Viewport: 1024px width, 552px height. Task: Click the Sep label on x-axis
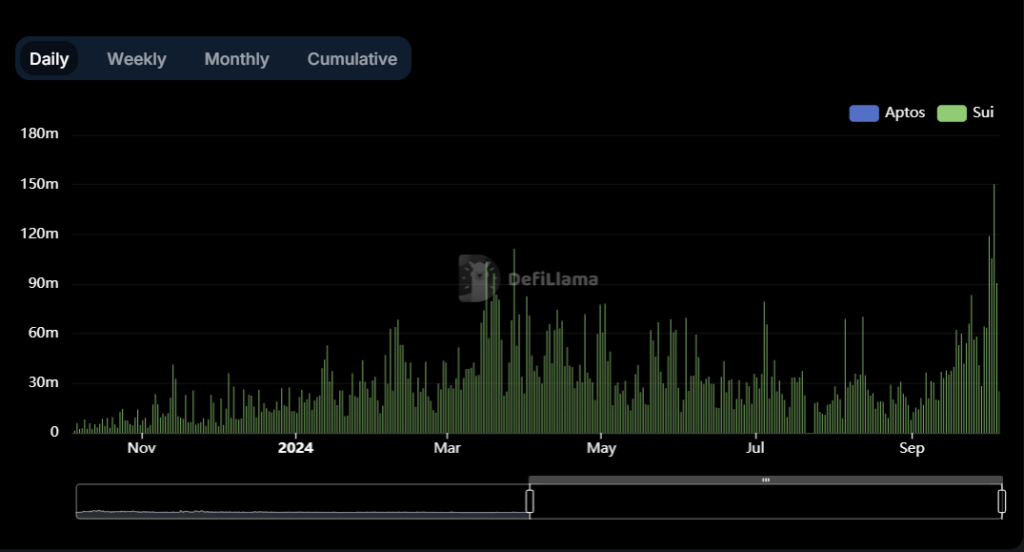[911, 448]
